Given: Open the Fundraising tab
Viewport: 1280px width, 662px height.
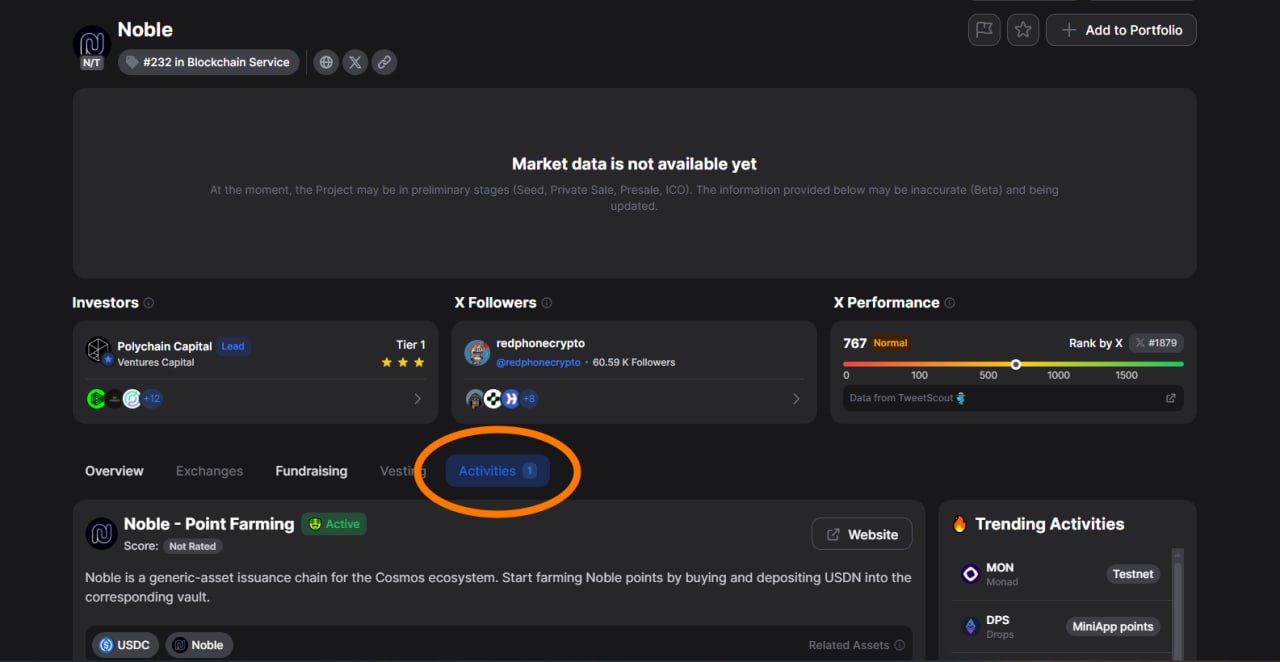Looking at the screenshot, I should coord(312,471).
